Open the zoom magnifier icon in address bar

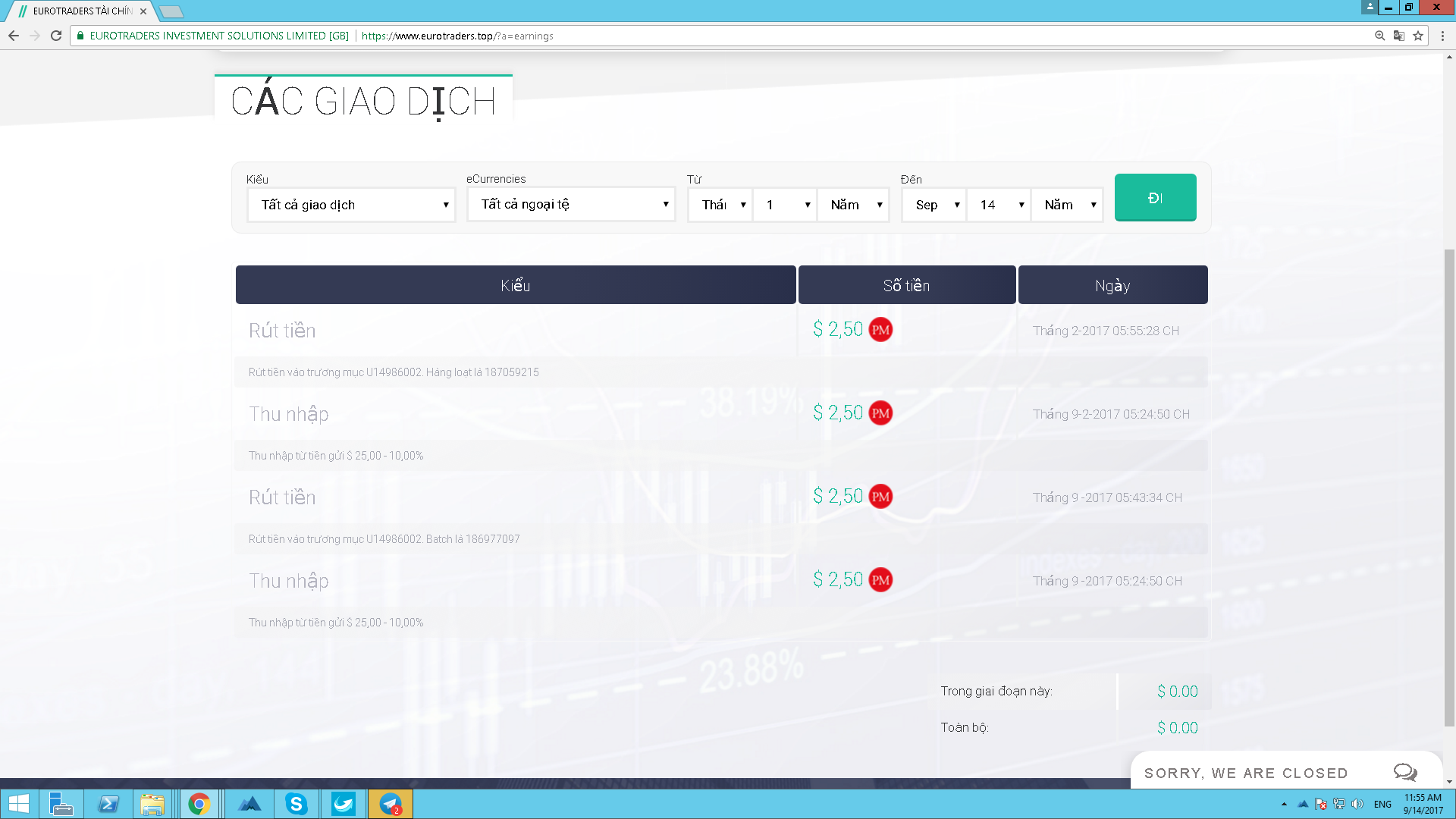(1380, 36)
